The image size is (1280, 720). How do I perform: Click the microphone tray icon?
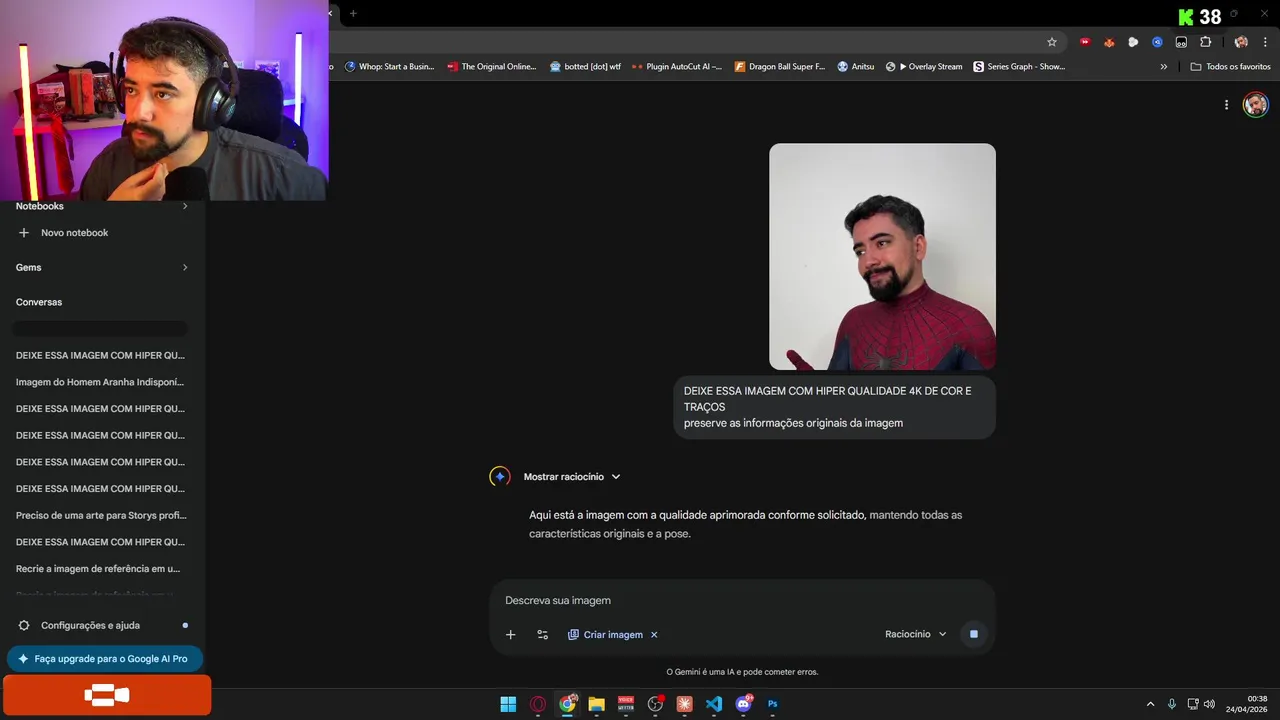click(1172, 704)
